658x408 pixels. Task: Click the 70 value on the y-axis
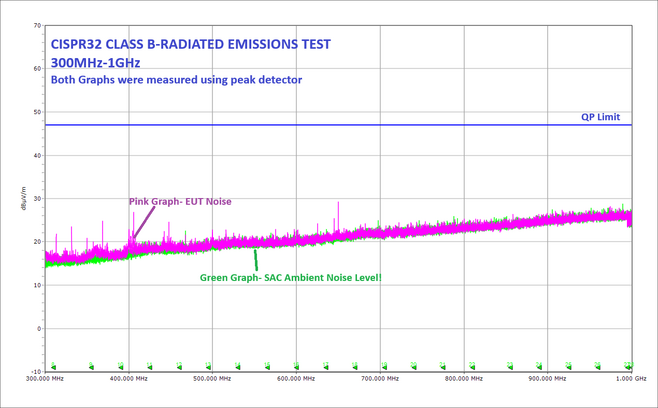click(x=36, y=26)
